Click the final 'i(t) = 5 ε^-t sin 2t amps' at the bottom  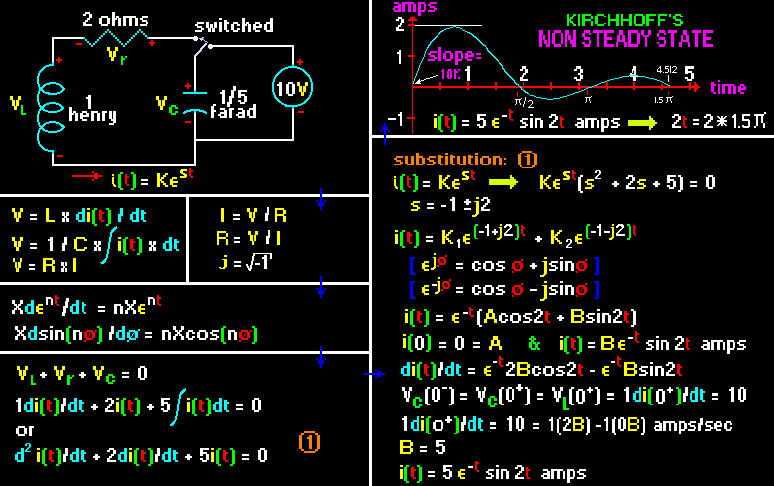coord(493,472)
